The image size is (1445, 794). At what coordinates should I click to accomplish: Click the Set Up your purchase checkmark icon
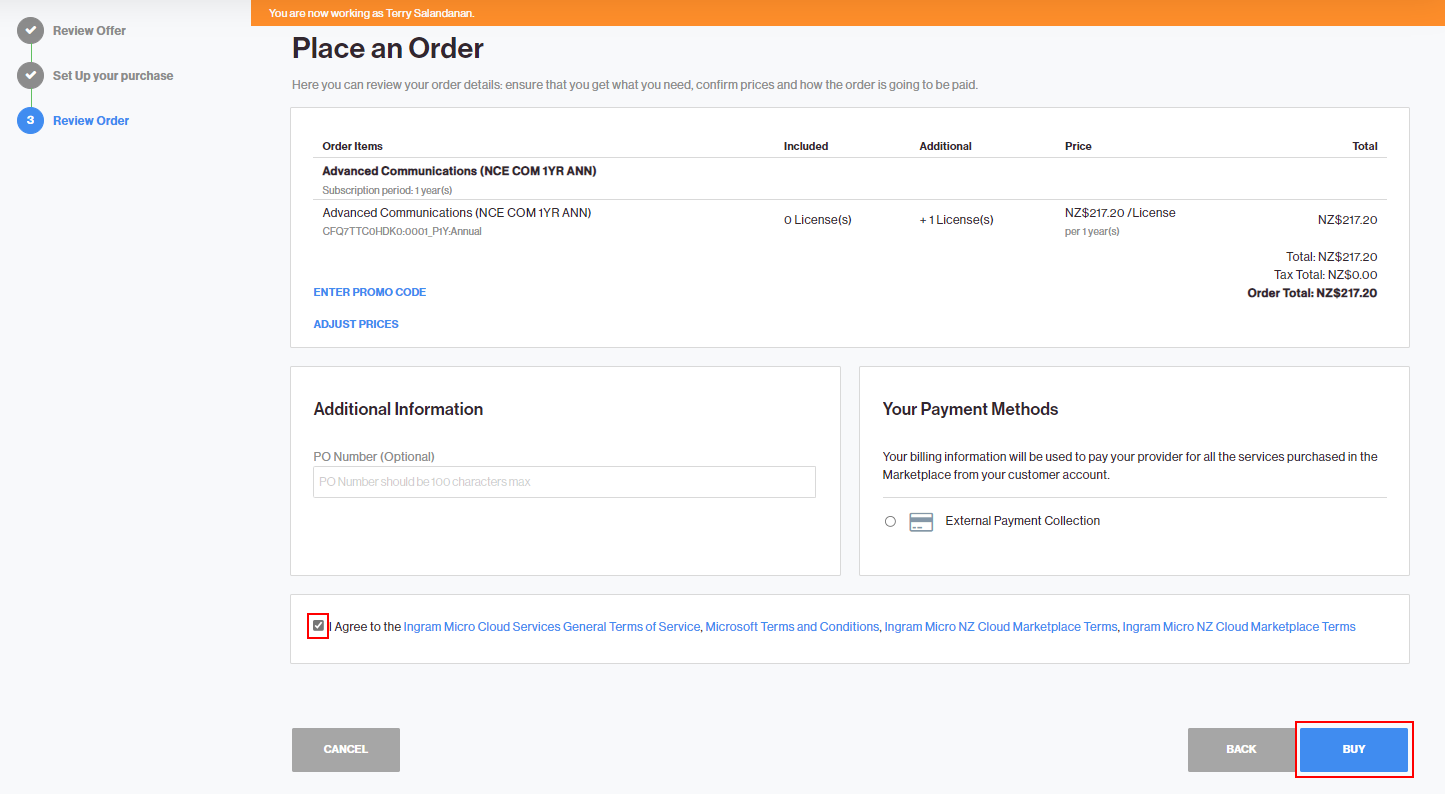click(x=30, y=75)
